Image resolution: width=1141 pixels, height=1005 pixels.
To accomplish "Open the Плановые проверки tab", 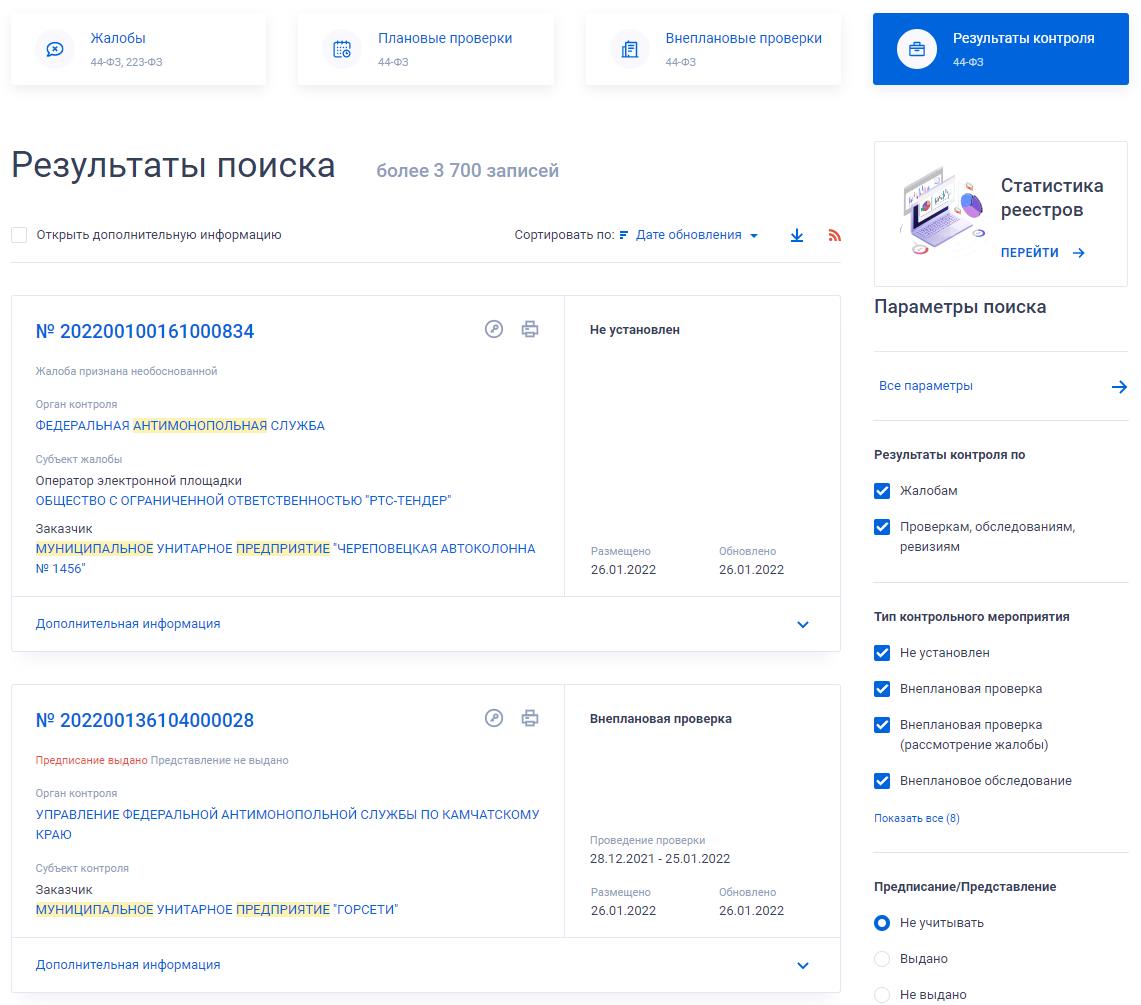I will [x=425, y=48].
